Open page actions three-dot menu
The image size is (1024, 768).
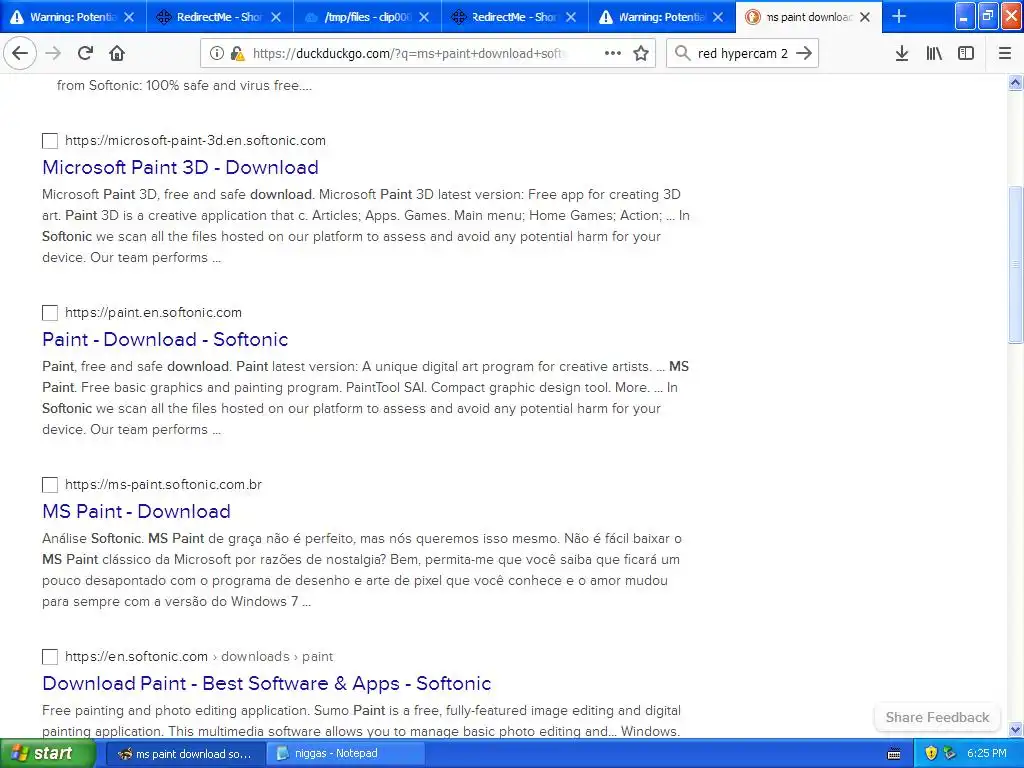pos(613,53)
